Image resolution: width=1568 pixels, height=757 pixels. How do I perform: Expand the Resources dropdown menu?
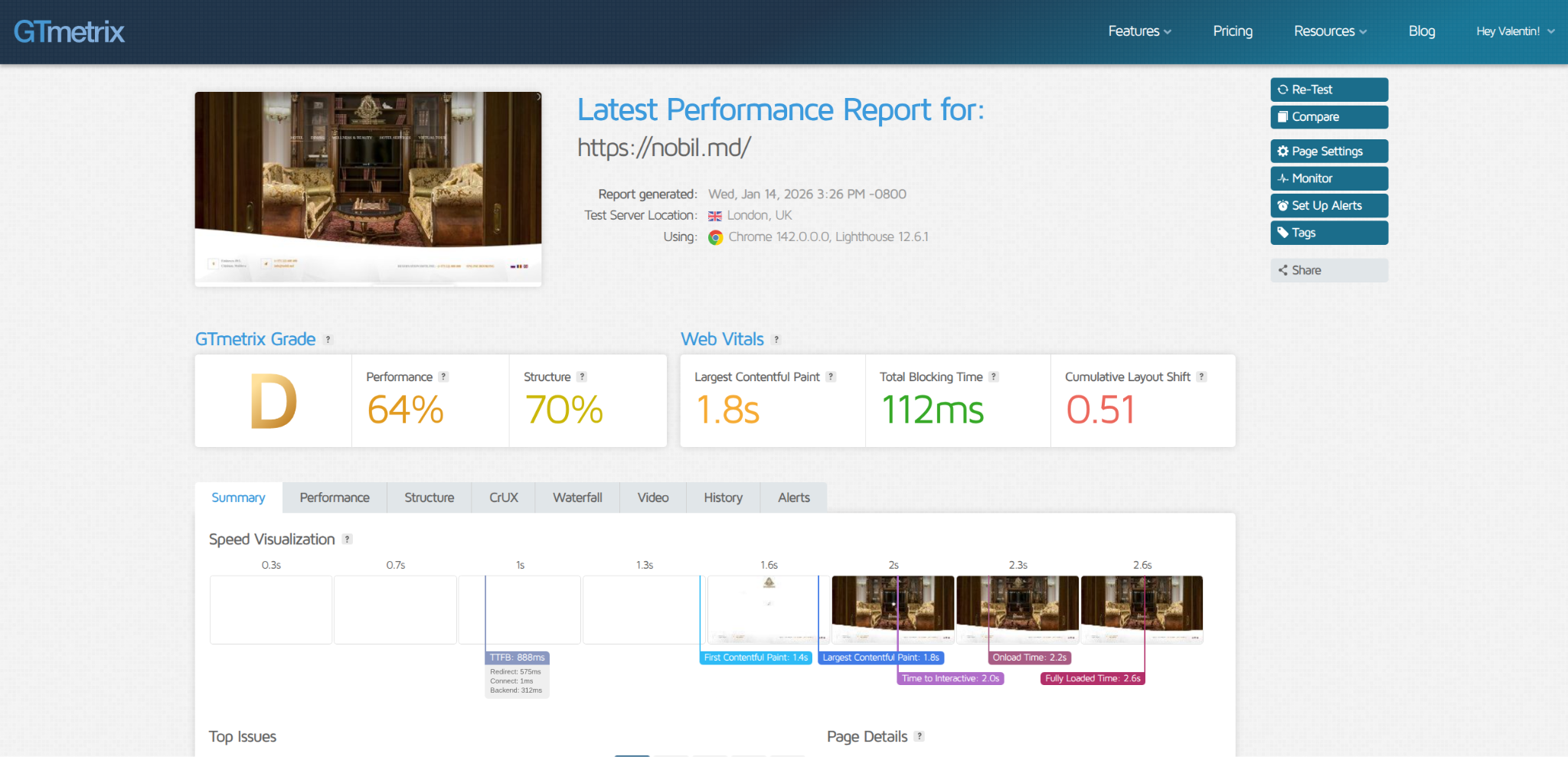click(1330, 31)
